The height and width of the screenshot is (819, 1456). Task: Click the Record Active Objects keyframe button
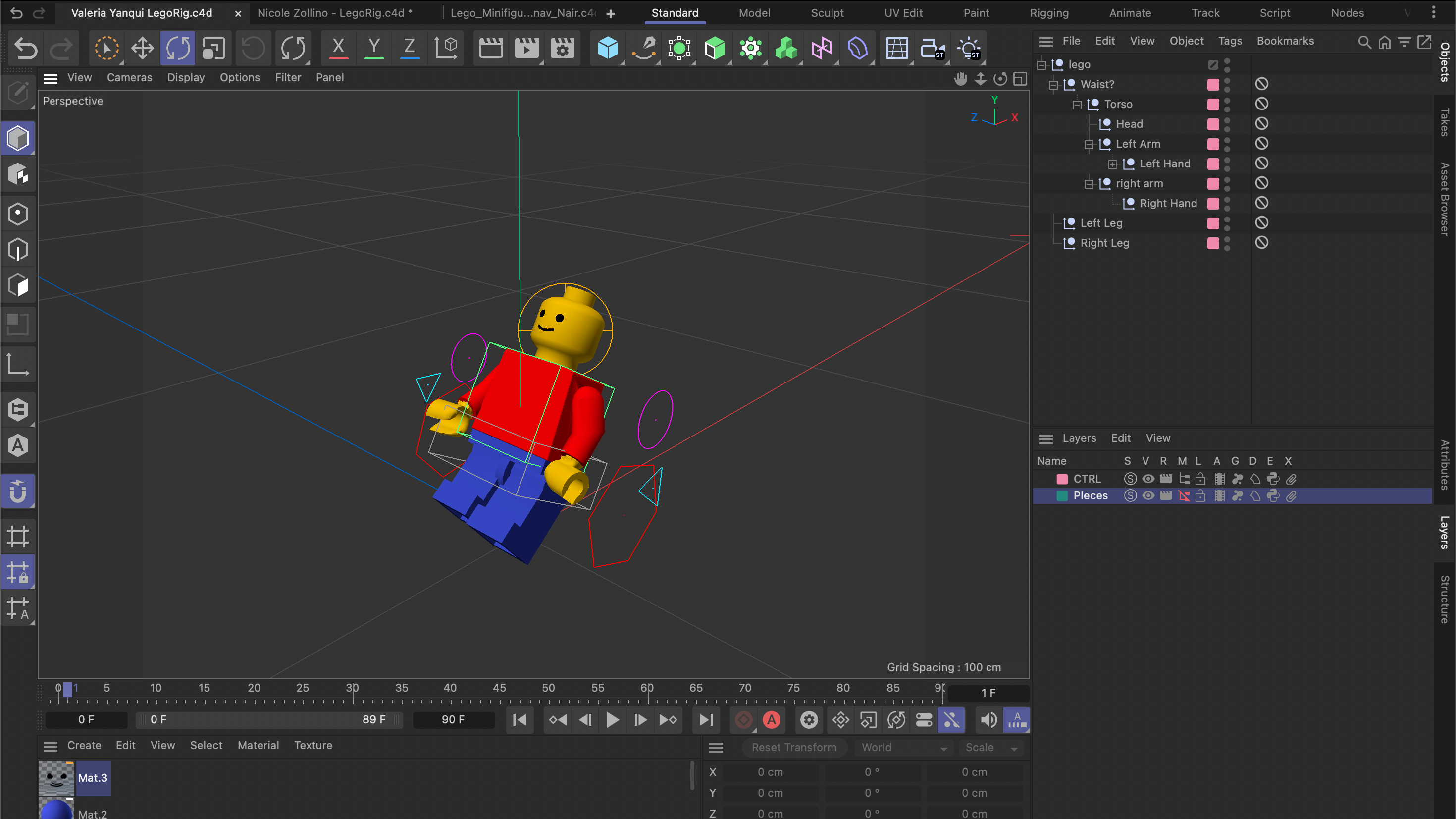tap(743, 719)
